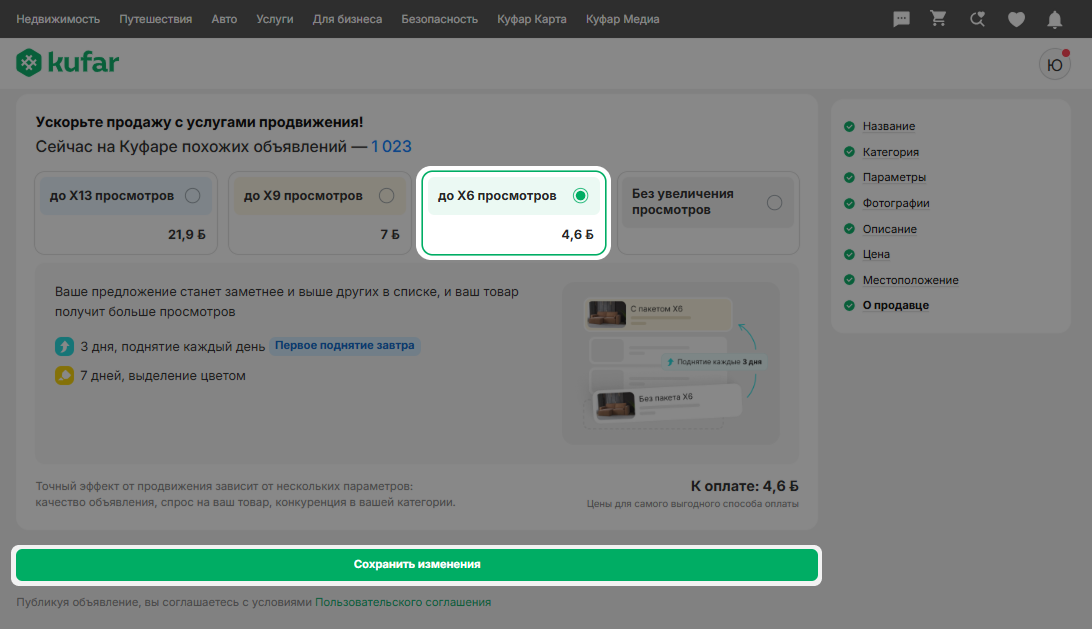Open Авто menu item

(x=224, y=19)
